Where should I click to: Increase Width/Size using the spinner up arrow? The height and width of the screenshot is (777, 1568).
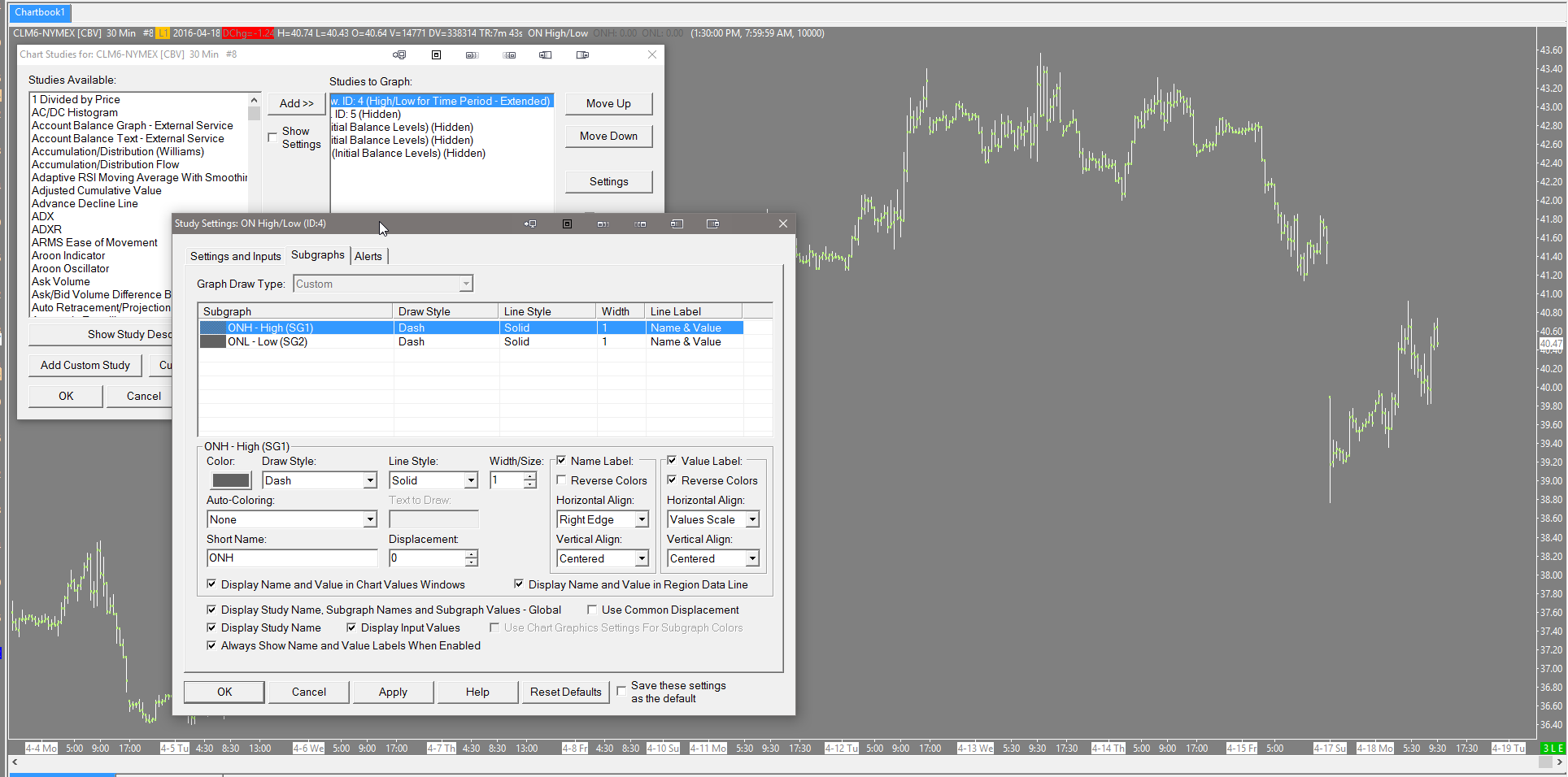point(530,476)
